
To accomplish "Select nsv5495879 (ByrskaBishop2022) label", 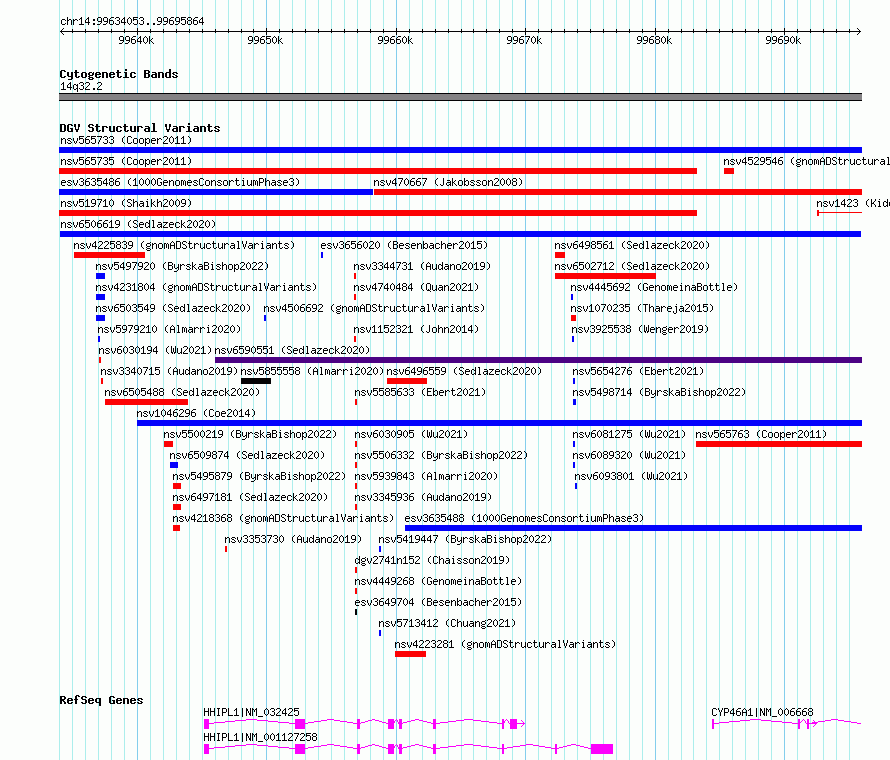I will coord(259,476).
